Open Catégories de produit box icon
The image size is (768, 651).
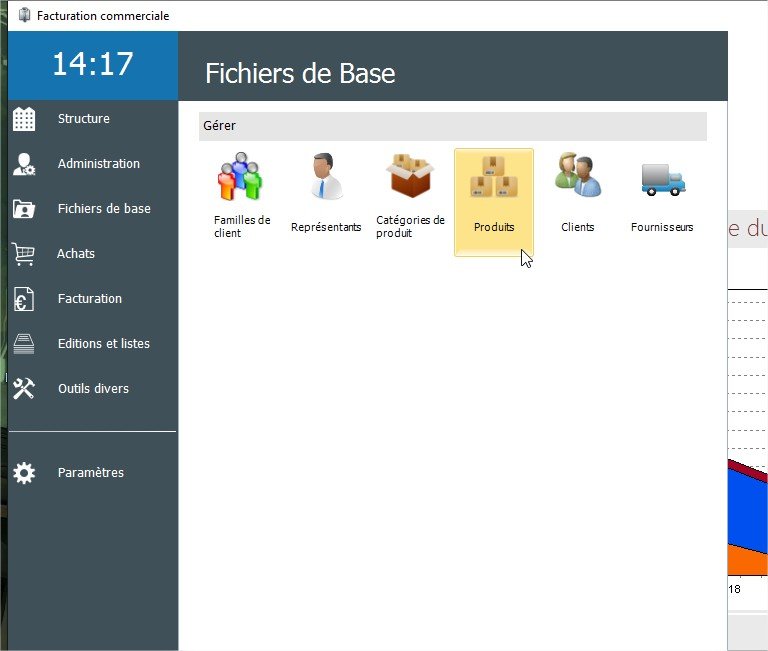[410, 175]
